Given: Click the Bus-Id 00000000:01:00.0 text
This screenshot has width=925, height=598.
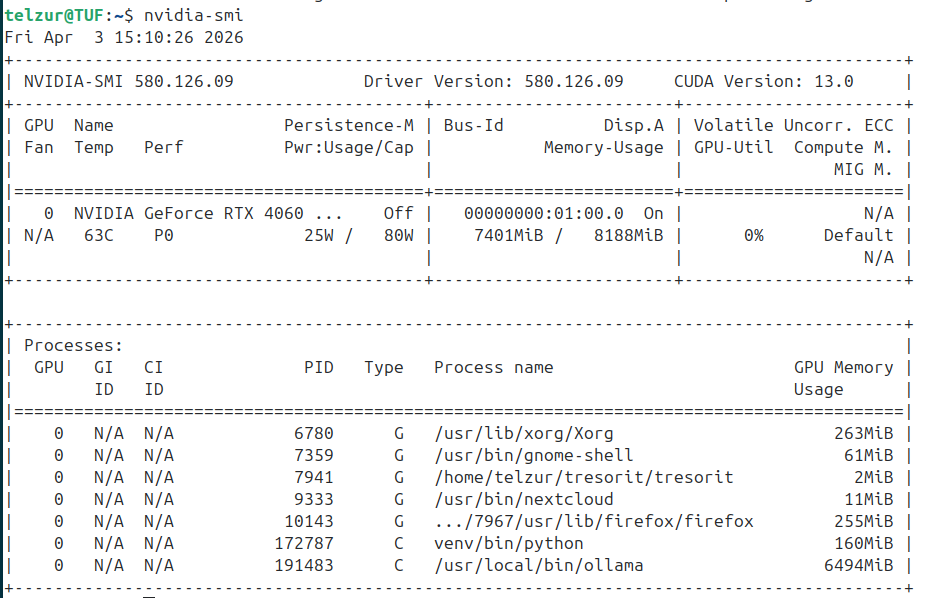Looking at the screenshot, I should point(543,213).
